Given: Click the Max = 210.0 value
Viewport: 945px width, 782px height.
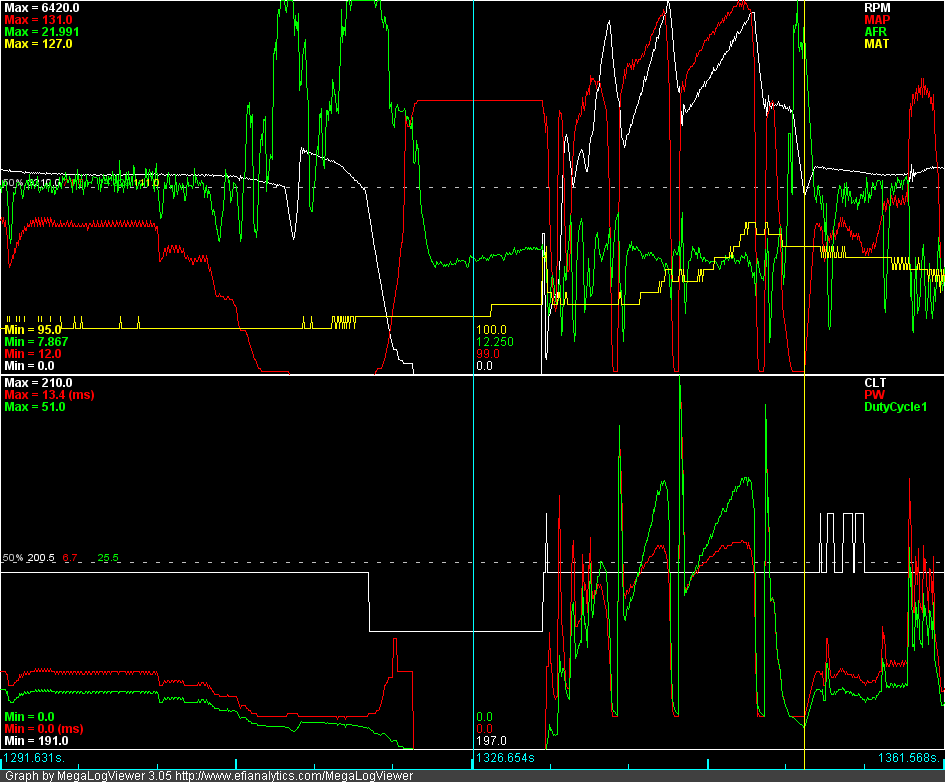Looking at the screenshot, I should (38, 383).
